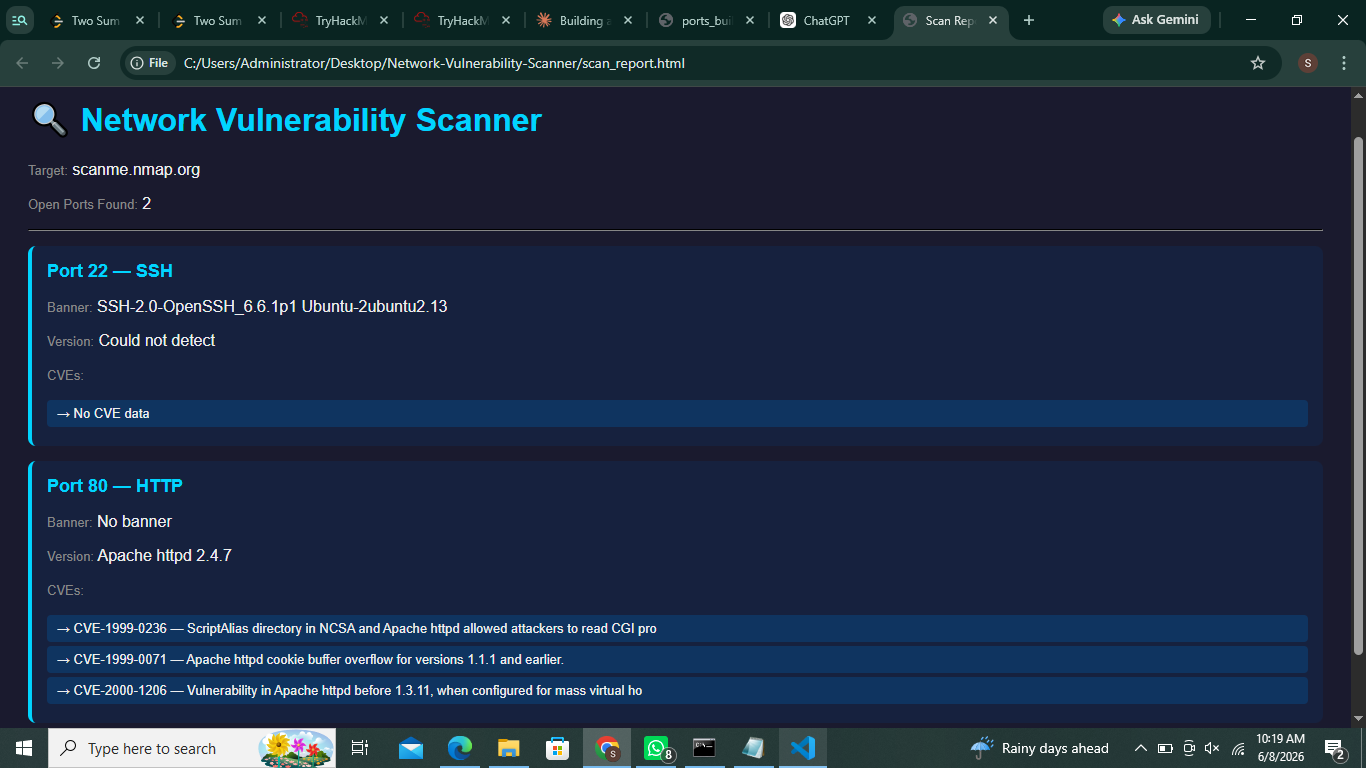
Task: Open the network status icon
Action: tap(1238, 748)
